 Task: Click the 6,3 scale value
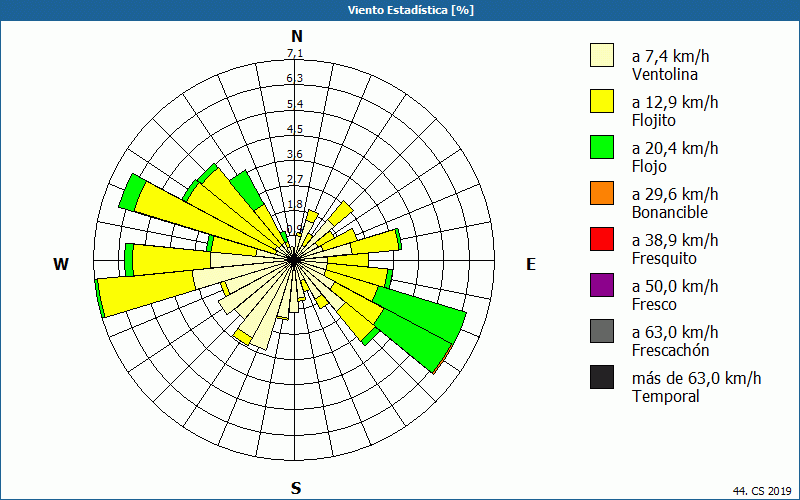click(x=295, y=78)
